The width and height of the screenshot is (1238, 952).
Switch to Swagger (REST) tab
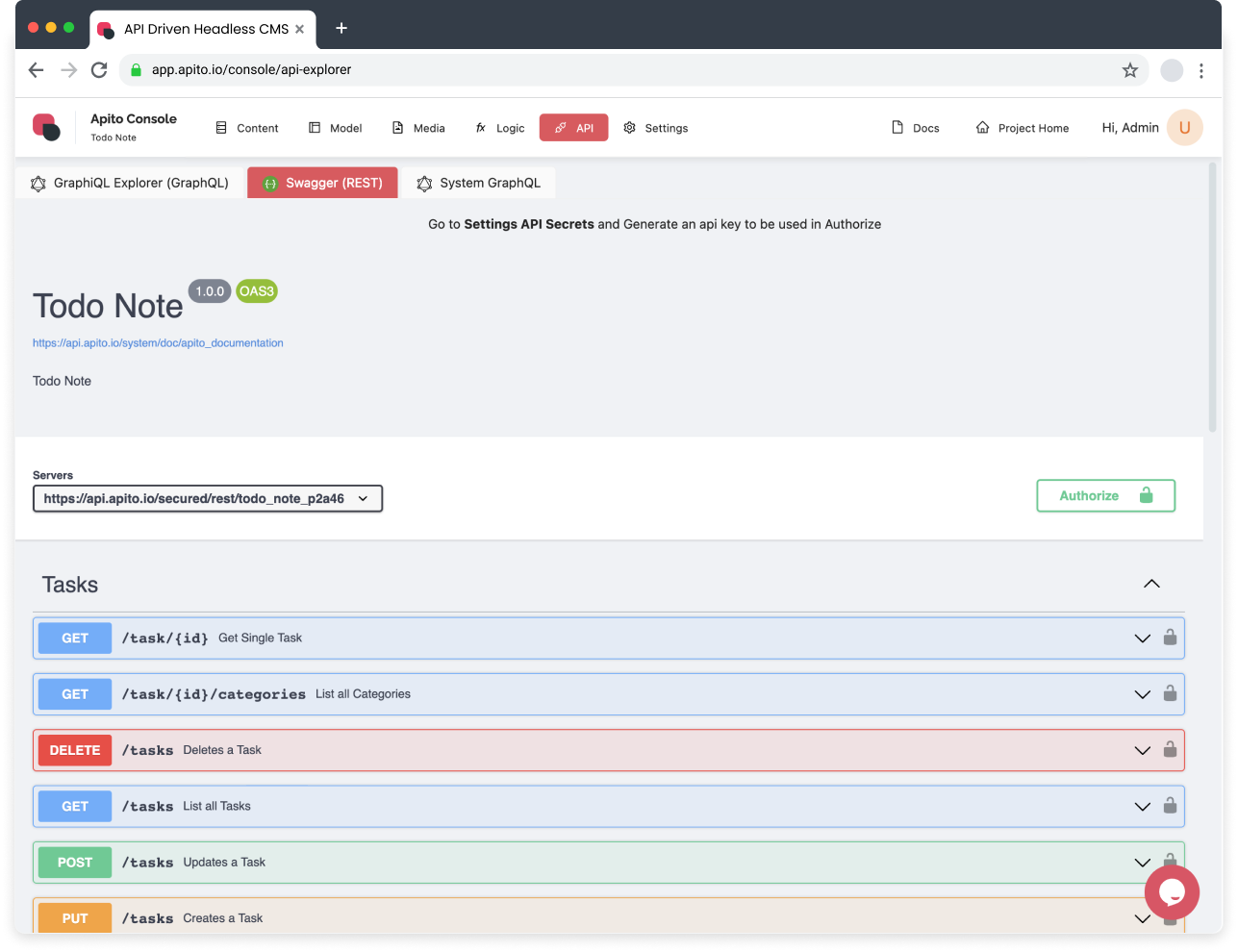(322, 183)
